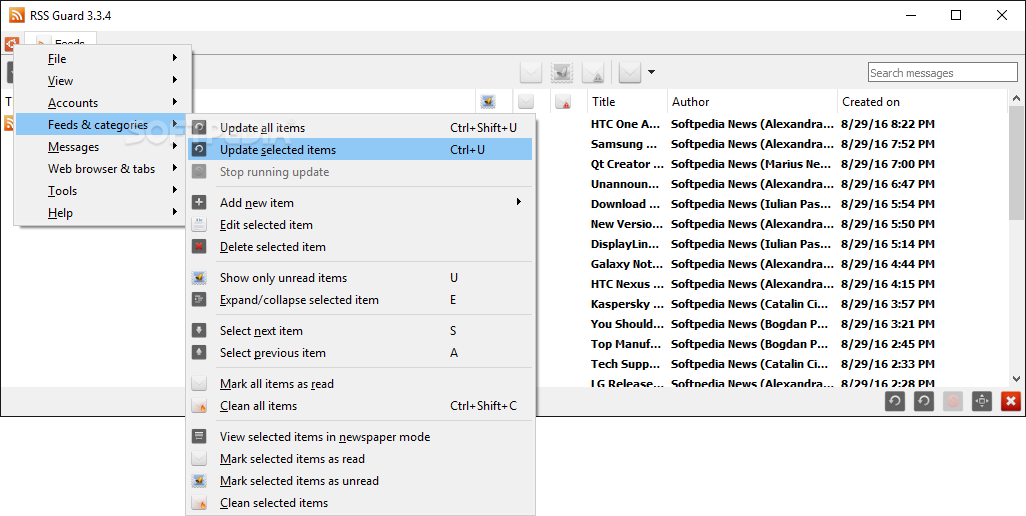Click the mark-unread stamped envelope toolbar icon
This screenshot has height=516, width=1026.
[562, 73]
